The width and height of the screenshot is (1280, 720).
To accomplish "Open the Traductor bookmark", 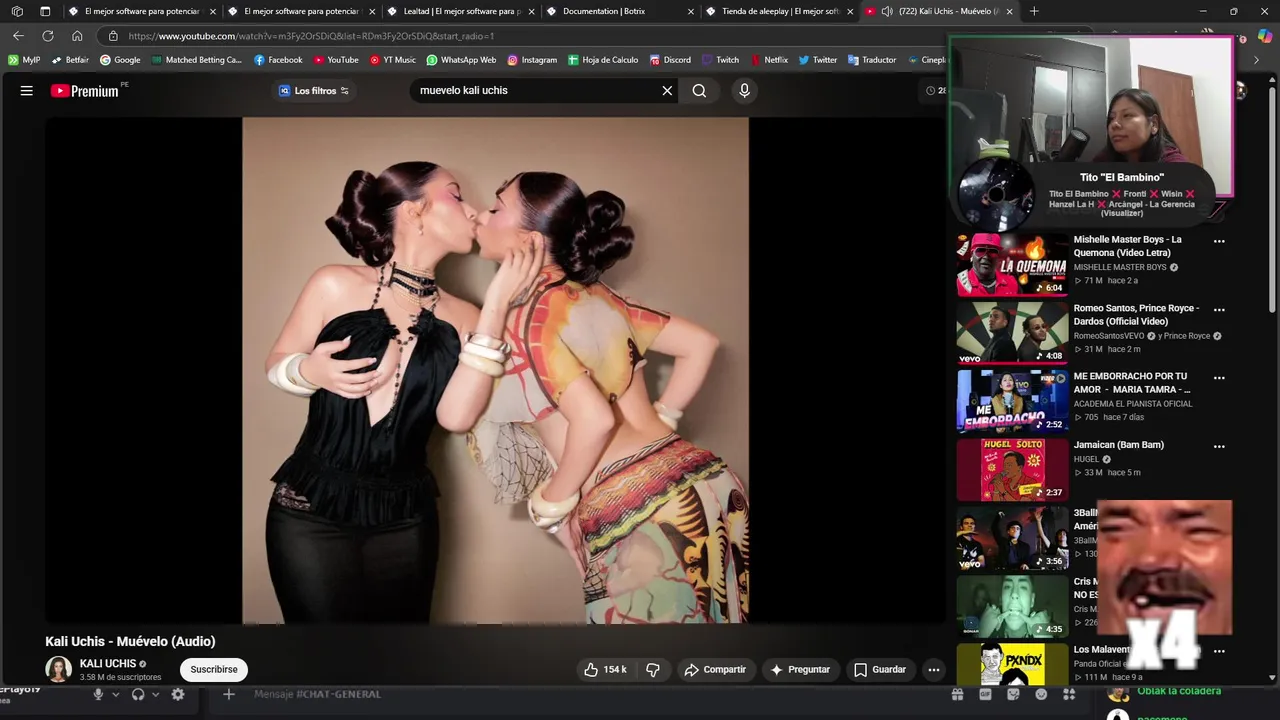I will tap(872, 60).
